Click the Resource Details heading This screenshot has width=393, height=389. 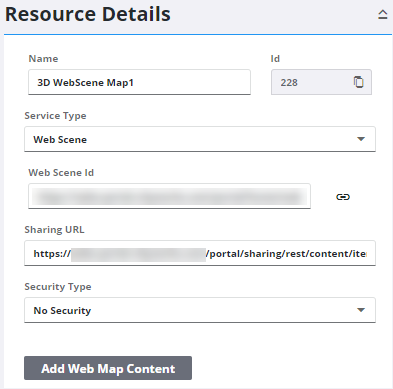[x=88, y=14]
